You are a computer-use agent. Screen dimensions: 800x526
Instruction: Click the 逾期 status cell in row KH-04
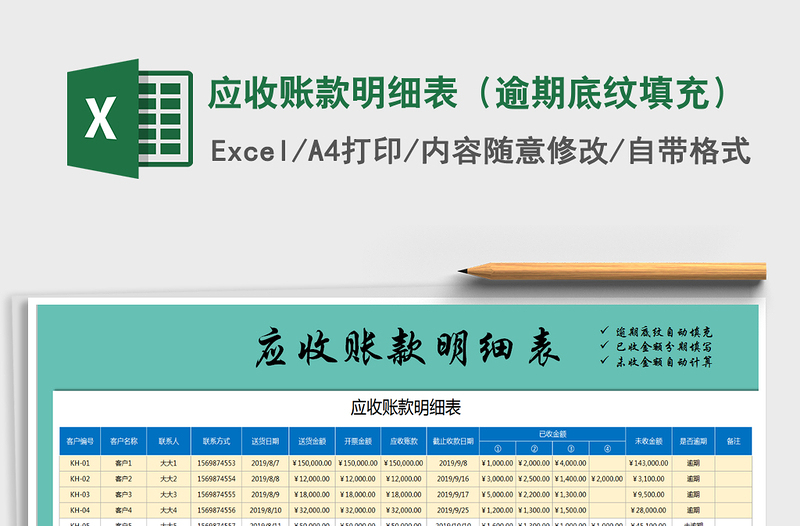[693, 510]
